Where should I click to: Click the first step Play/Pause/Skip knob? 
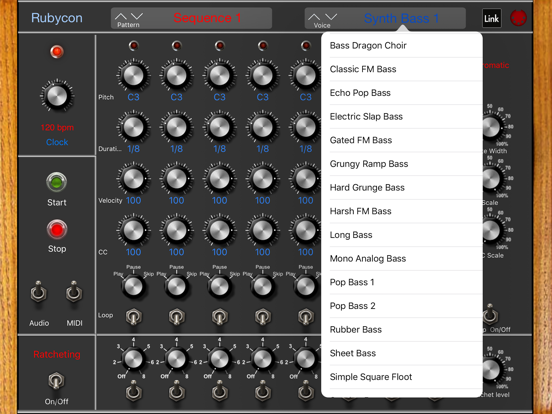133,286
